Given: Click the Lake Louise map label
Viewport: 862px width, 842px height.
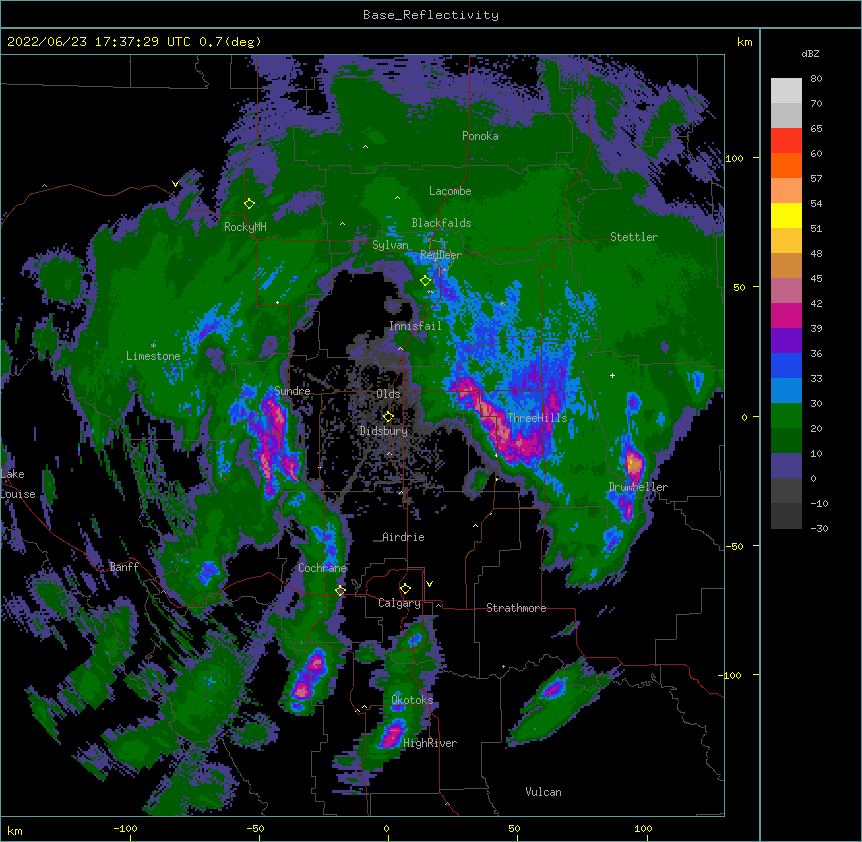Looking at the screenshot, I should [x=18, y=484].
